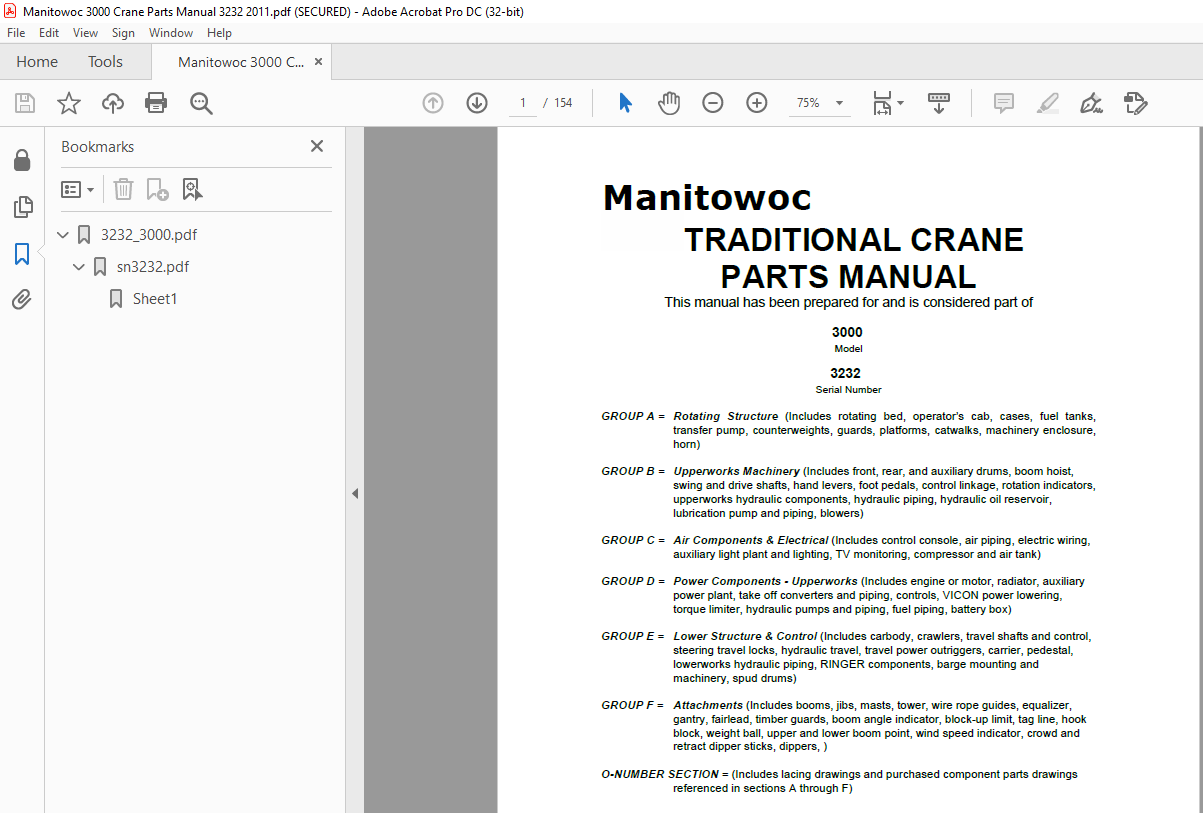
Task: Click the find current bookmark icon
Action: pos(192,189)
